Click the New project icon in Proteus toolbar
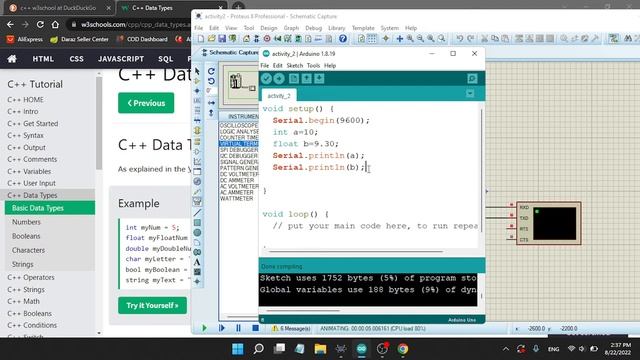 point(201,38)
